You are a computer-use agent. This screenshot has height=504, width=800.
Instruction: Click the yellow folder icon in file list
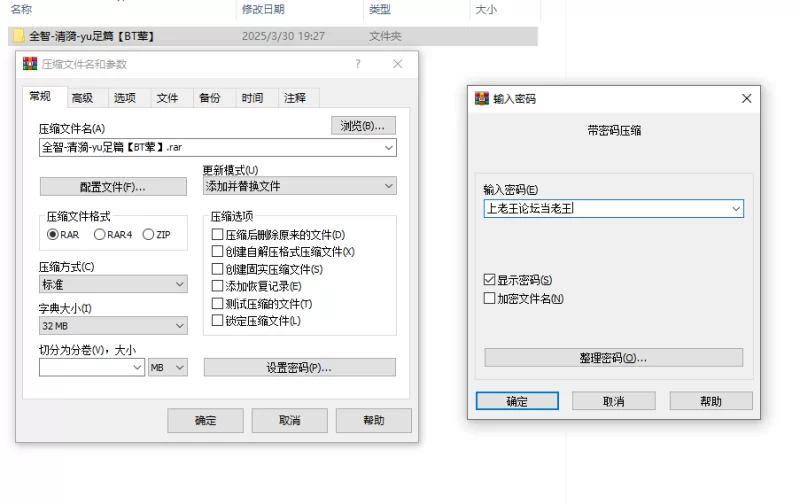(x=18, y=36)
